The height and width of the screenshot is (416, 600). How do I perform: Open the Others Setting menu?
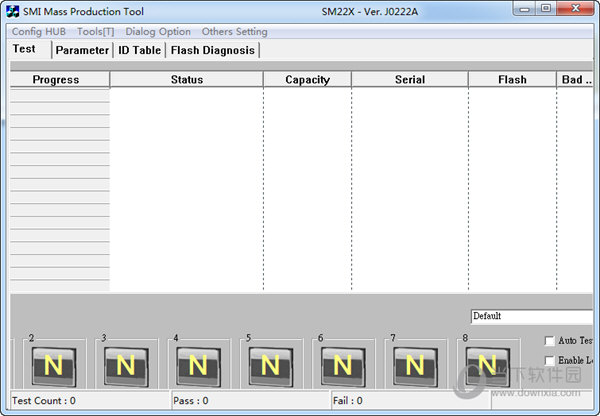coord(235,32)
